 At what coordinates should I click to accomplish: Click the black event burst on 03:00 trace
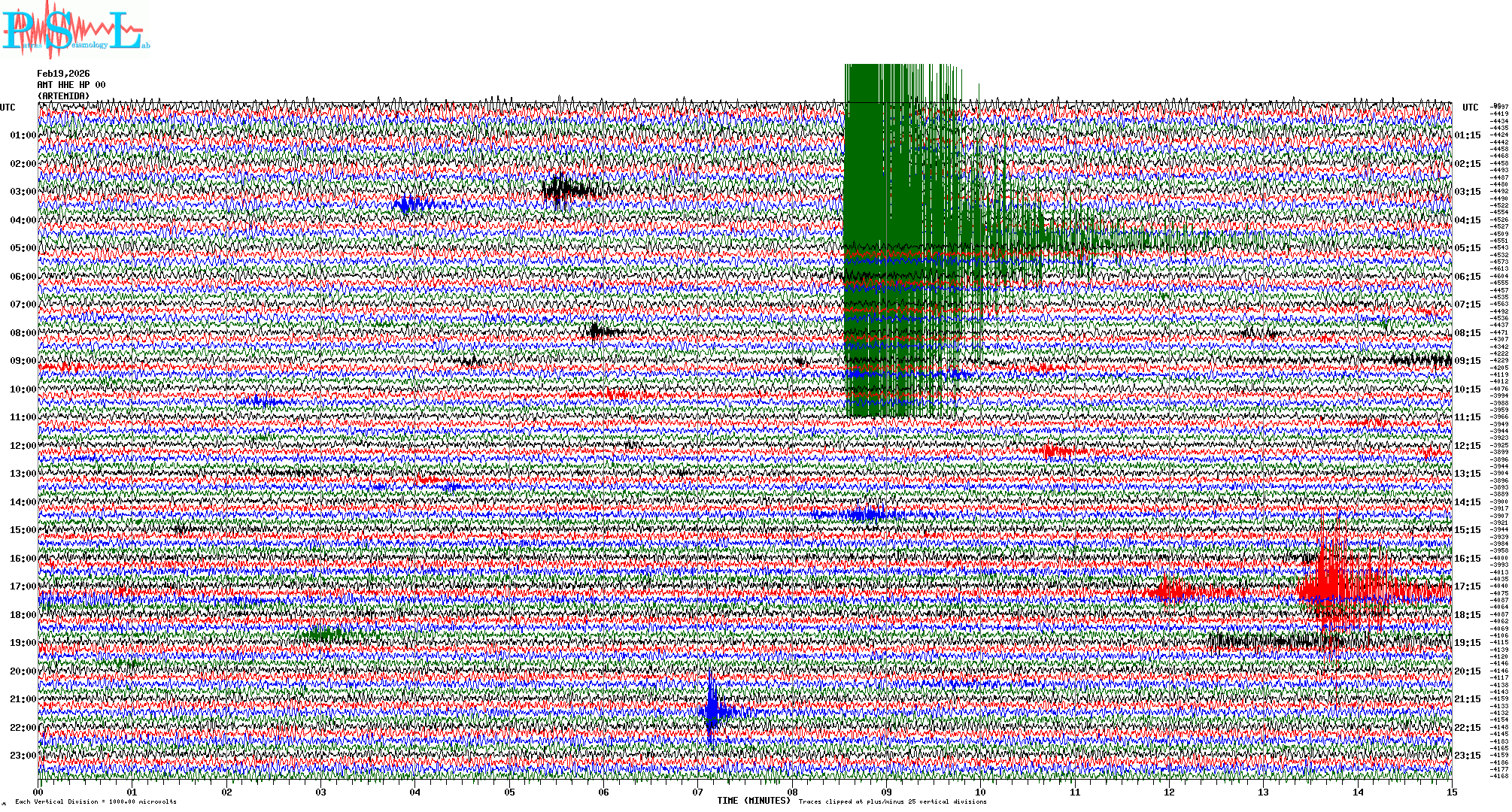[564, 189]
